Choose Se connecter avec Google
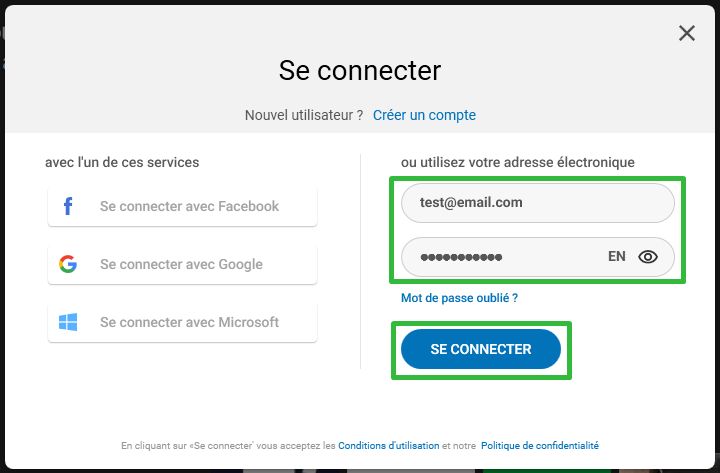 coord(182,264)
